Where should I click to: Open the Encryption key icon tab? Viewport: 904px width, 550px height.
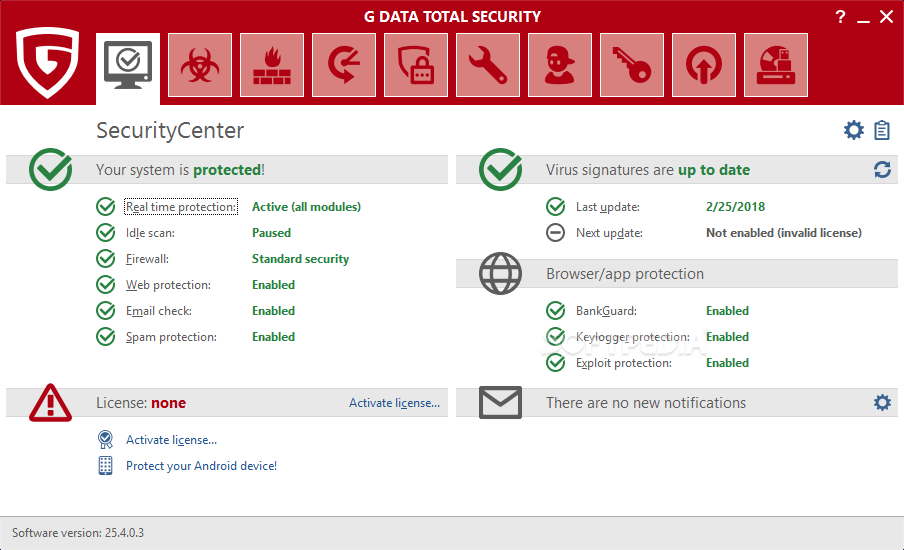point(632,65)
